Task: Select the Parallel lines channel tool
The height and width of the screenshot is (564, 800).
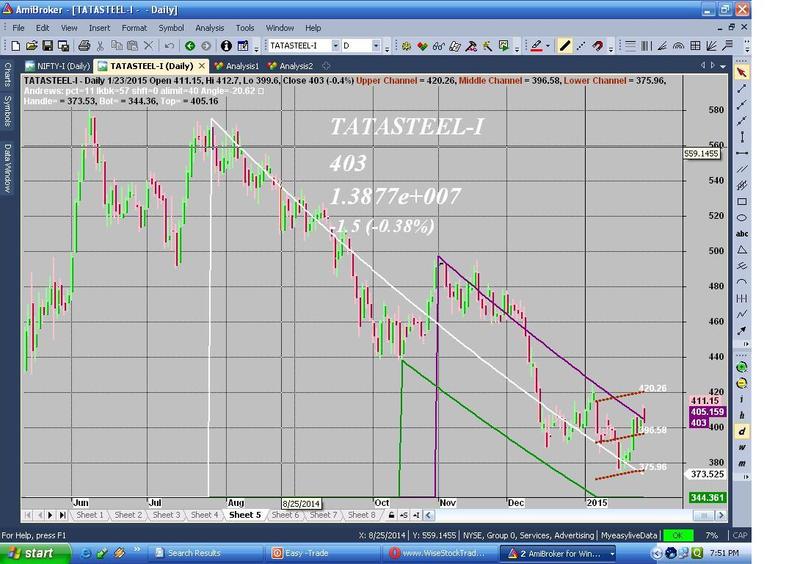Action: (x=742, y=169)
